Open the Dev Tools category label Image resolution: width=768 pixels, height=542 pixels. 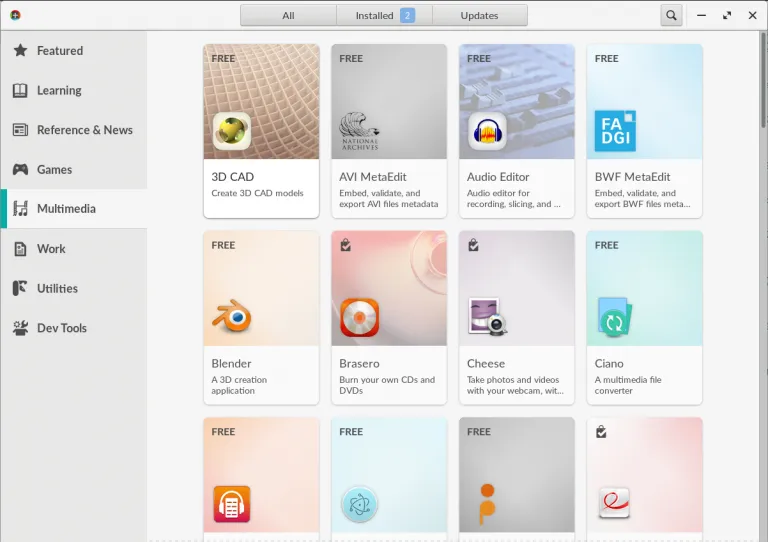point(62,328)
